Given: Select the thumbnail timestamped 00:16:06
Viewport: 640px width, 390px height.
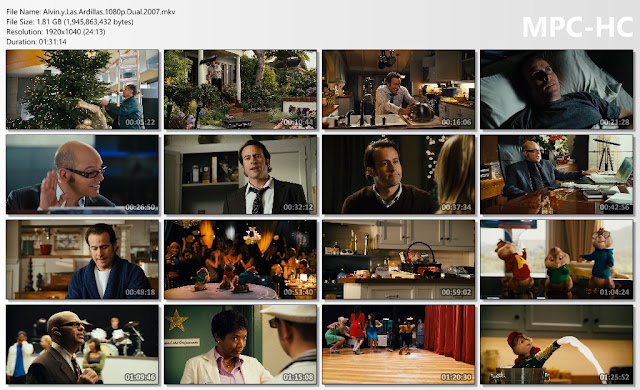Looking at the screenshot, I should coord(398,89).
